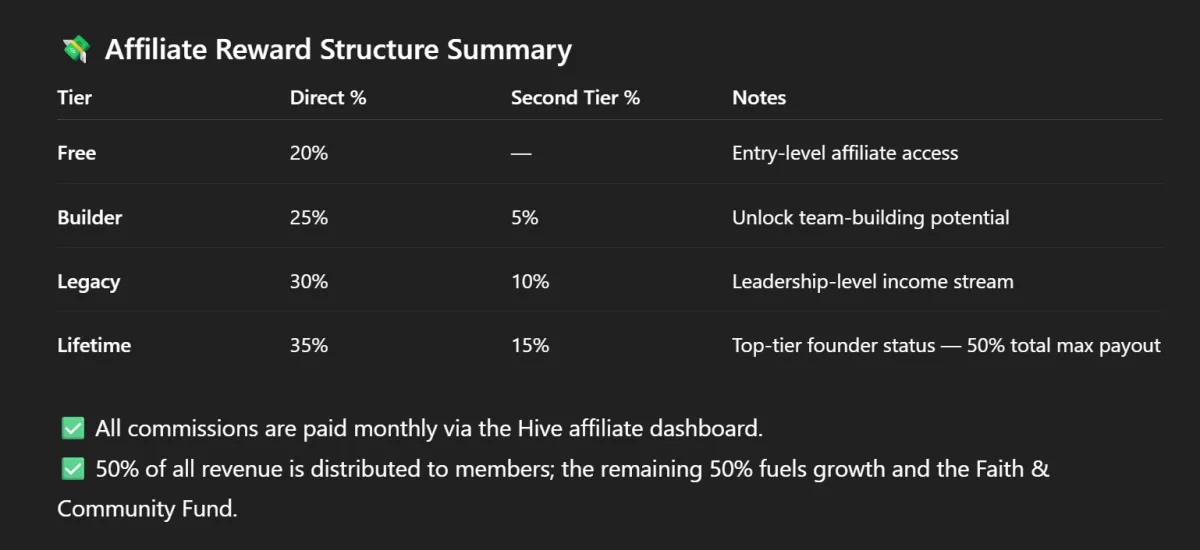Click the green checkmark beside commissions line
Viewport: 1200px width, 550px height.
[x=73, y=429]
